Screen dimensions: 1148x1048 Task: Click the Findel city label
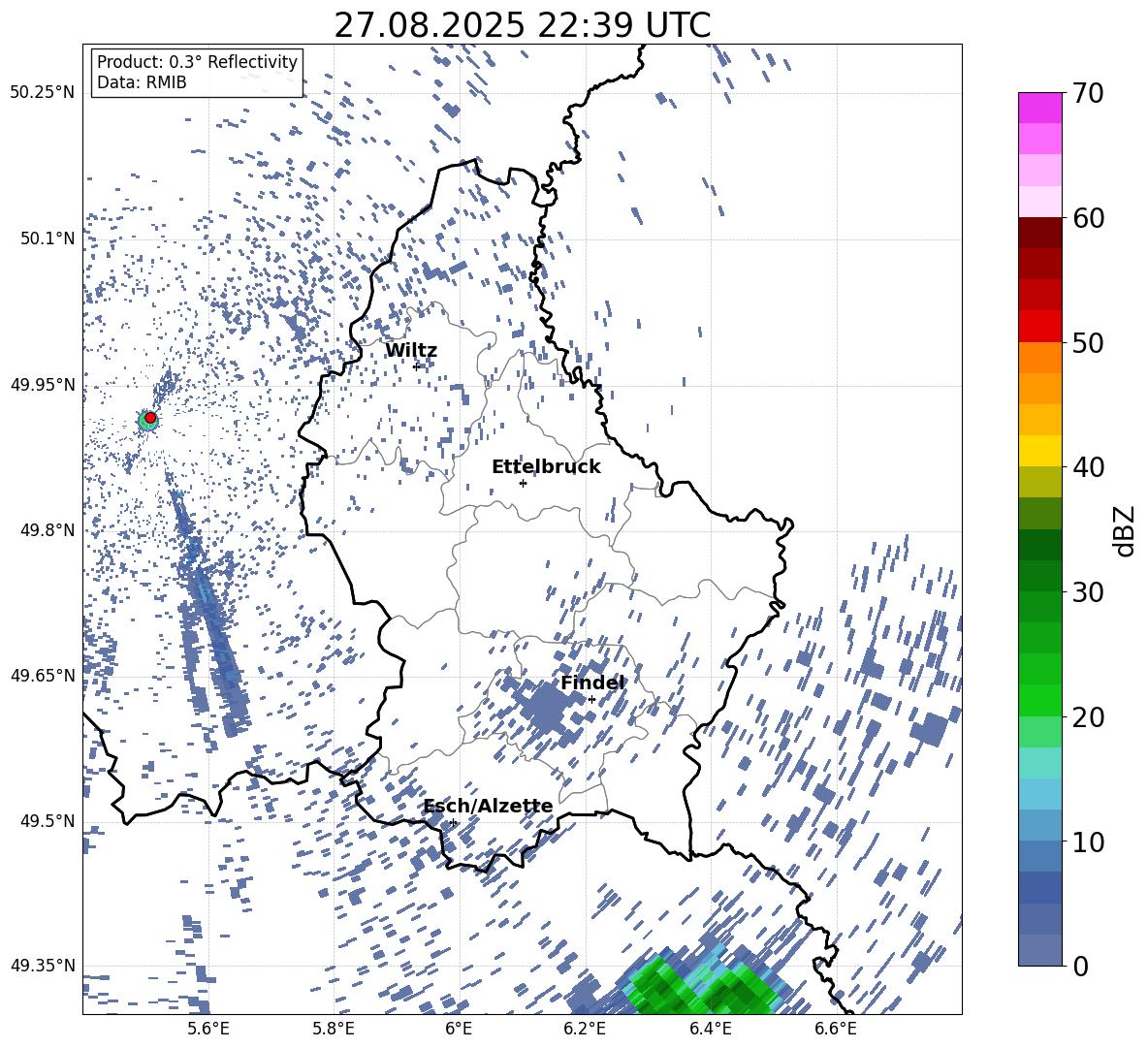pyautogui.click(x=592, y=683)
